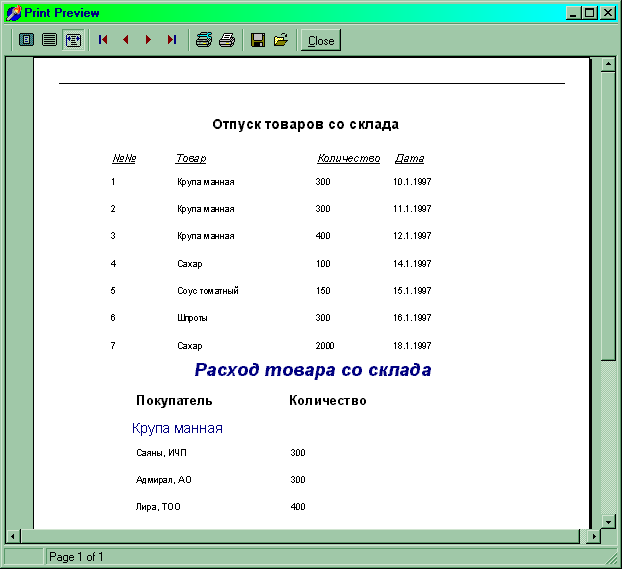Open printer setup from the toolbar

click(x=204, y=40)
